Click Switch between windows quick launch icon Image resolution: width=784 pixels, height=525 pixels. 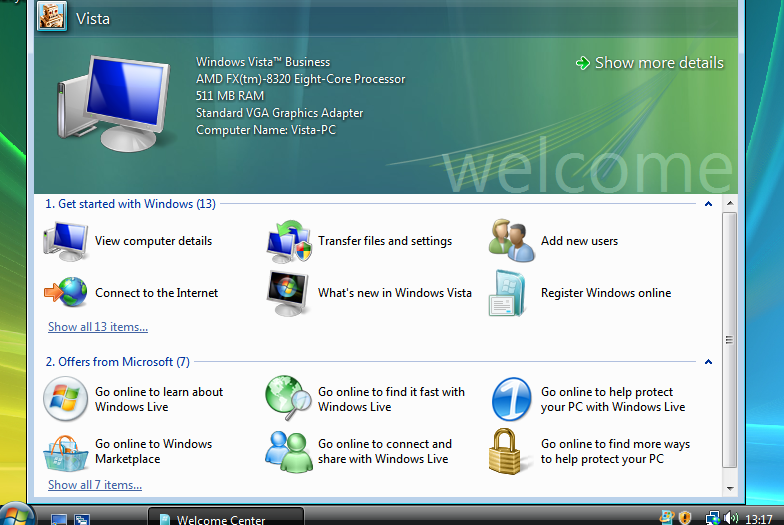click(x=82, y=520)
